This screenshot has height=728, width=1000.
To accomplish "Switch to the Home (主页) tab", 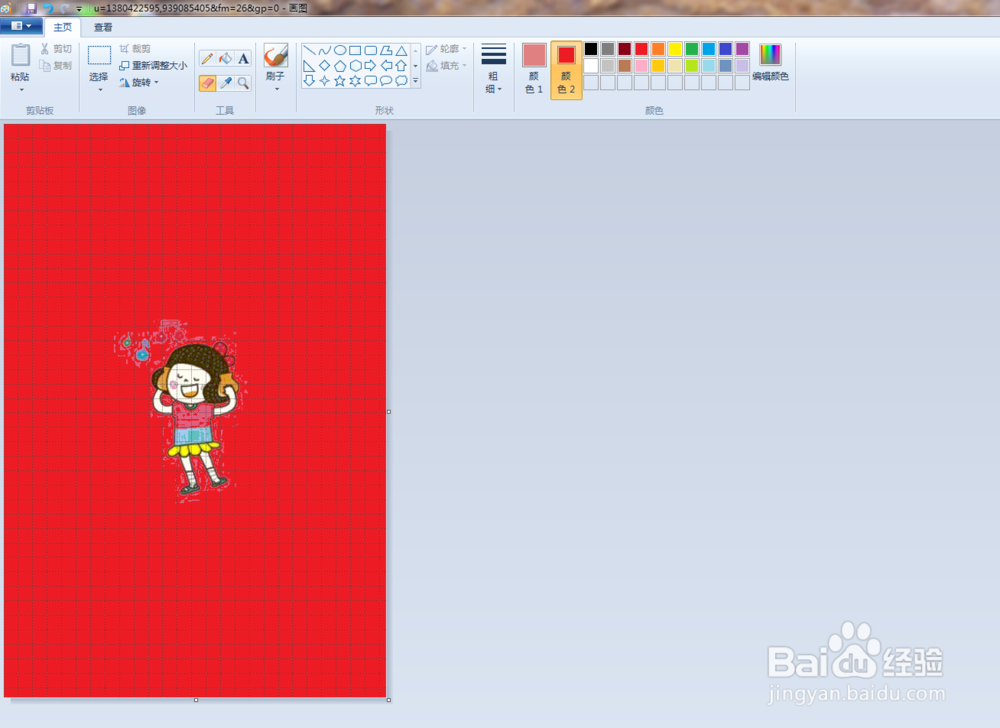I will coord(62,27).
